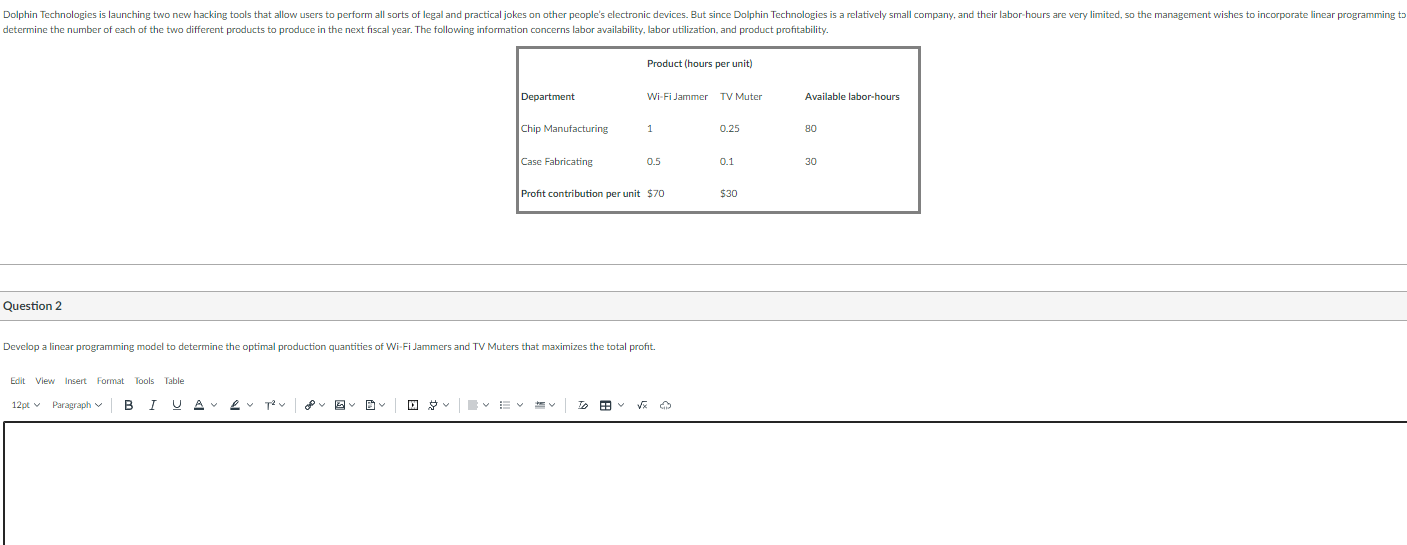Expand the text color options arrow

click(214, 405)
